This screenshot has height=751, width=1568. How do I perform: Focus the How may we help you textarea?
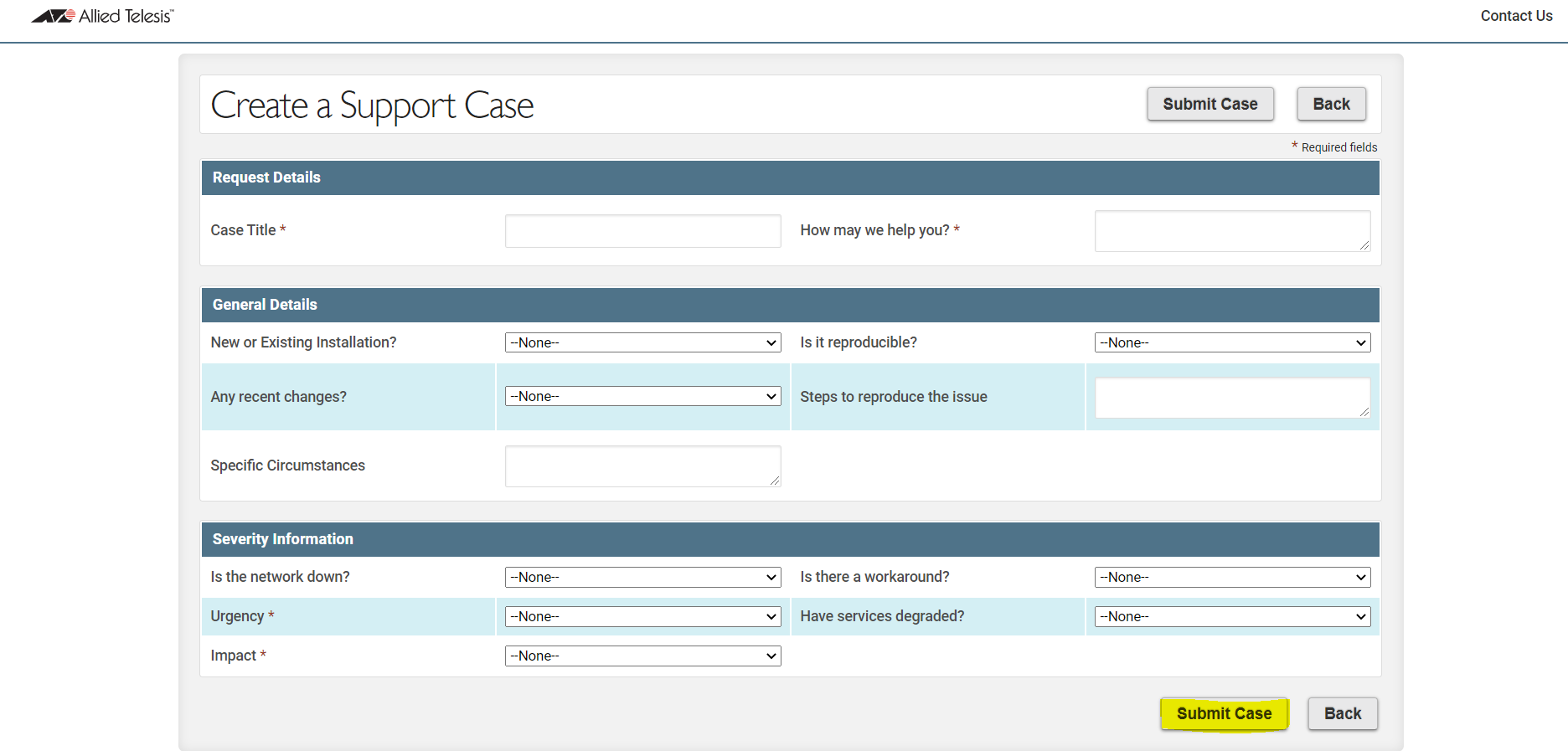click(1231, 231)
